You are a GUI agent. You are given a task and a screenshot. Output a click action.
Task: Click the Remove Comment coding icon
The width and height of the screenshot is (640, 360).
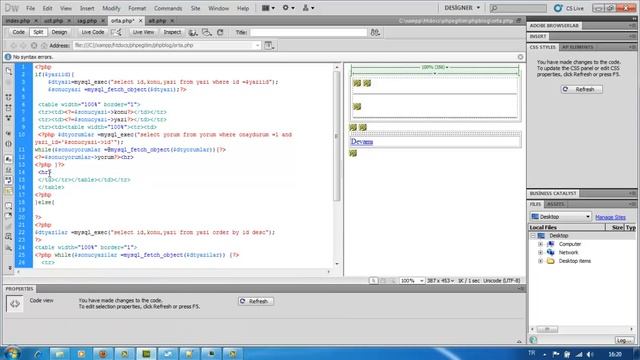[x=9, y=216]
